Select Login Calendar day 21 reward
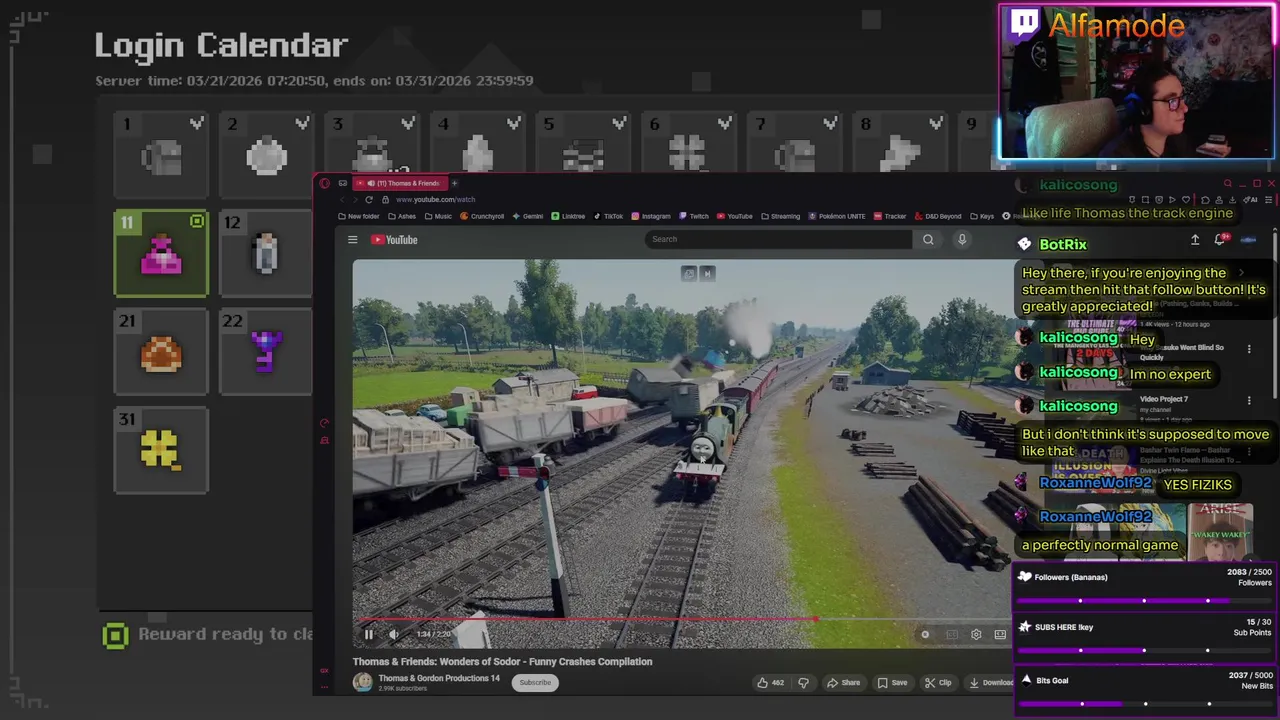The image size is (1280, 720). (x=161, y=351)
